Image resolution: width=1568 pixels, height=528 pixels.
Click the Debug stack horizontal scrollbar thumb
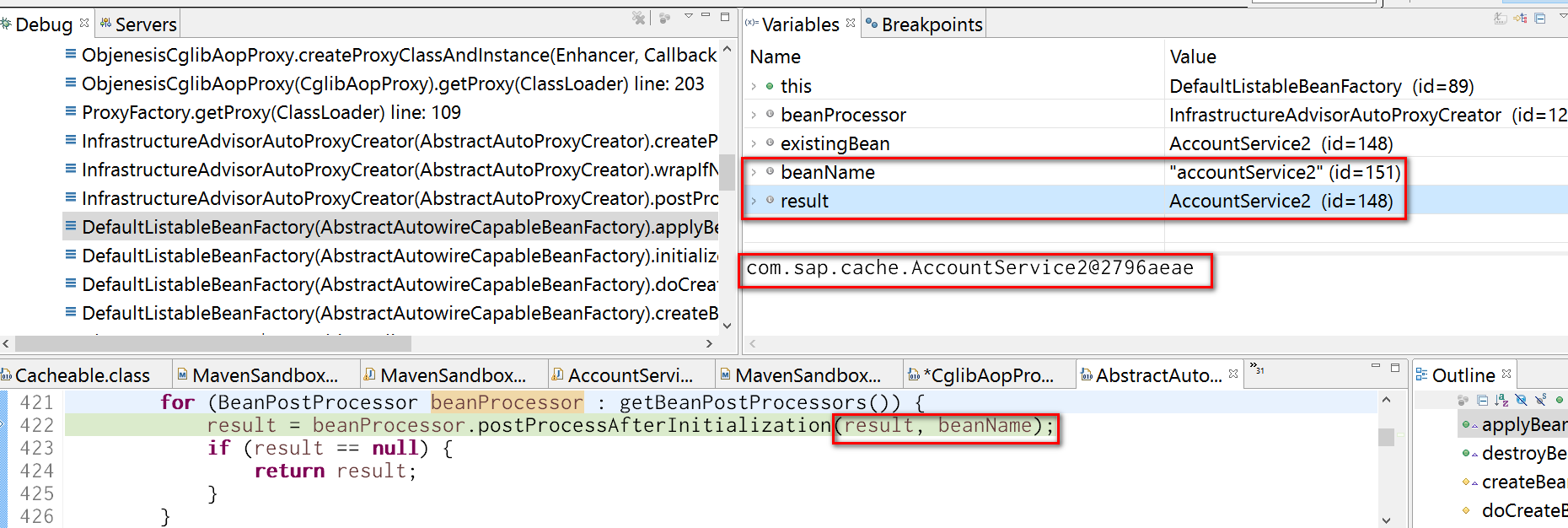212,343
